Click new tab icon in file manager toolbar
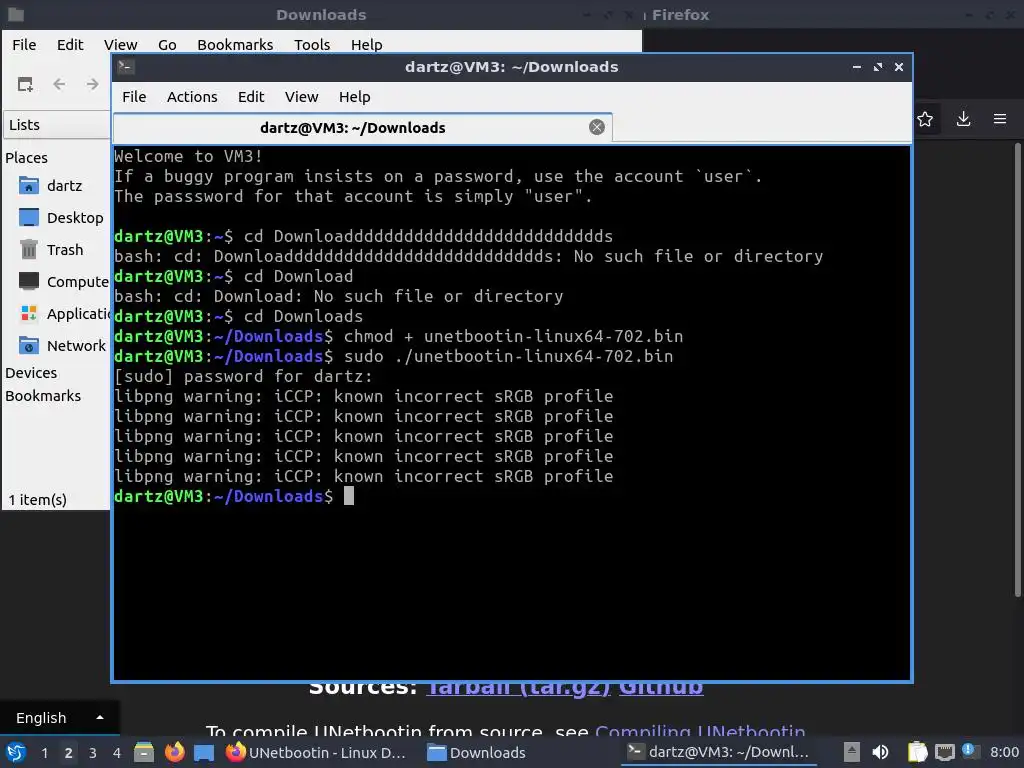This screenshot has width=1024, height=768. tap(25, 84)
